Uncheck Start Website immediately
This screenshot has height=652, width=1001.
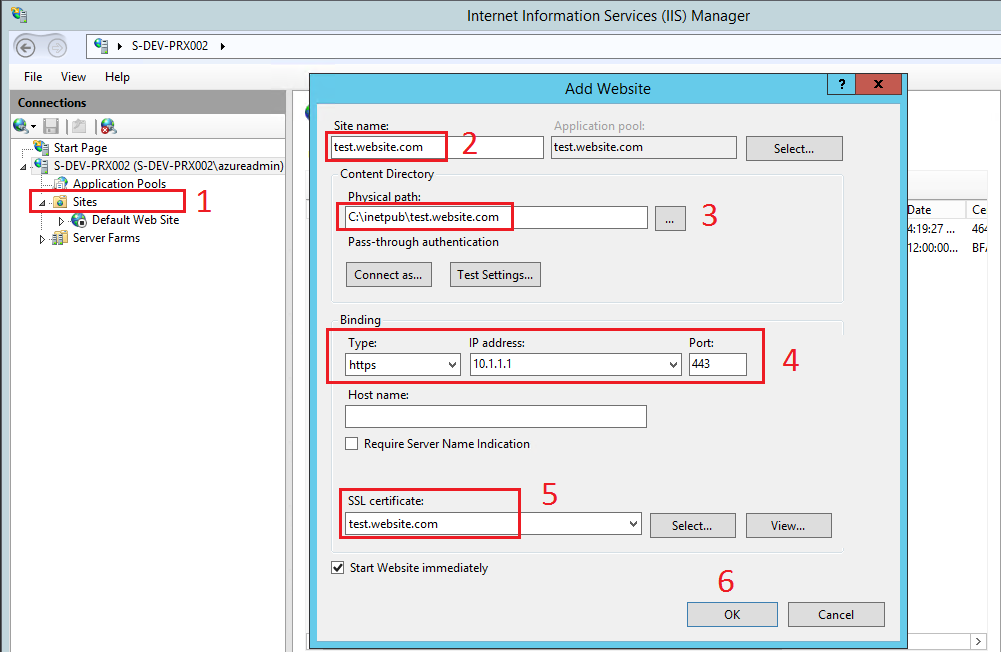tap(338, 568)
